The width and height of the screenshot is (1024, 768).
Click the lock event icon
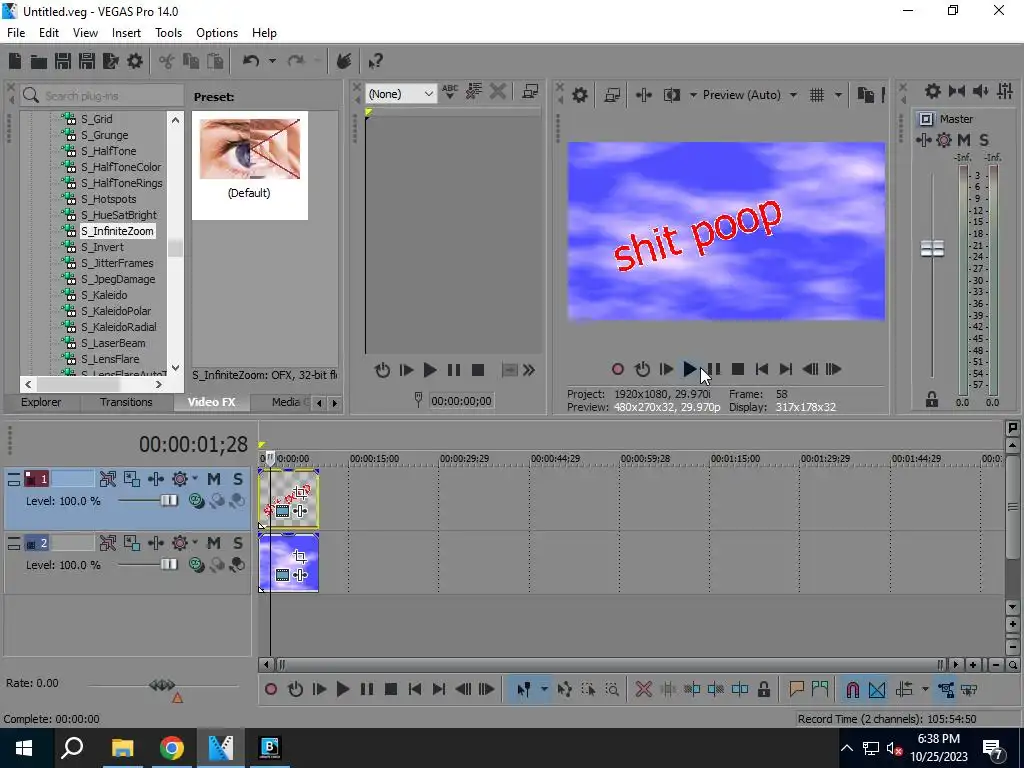point(763,690)
